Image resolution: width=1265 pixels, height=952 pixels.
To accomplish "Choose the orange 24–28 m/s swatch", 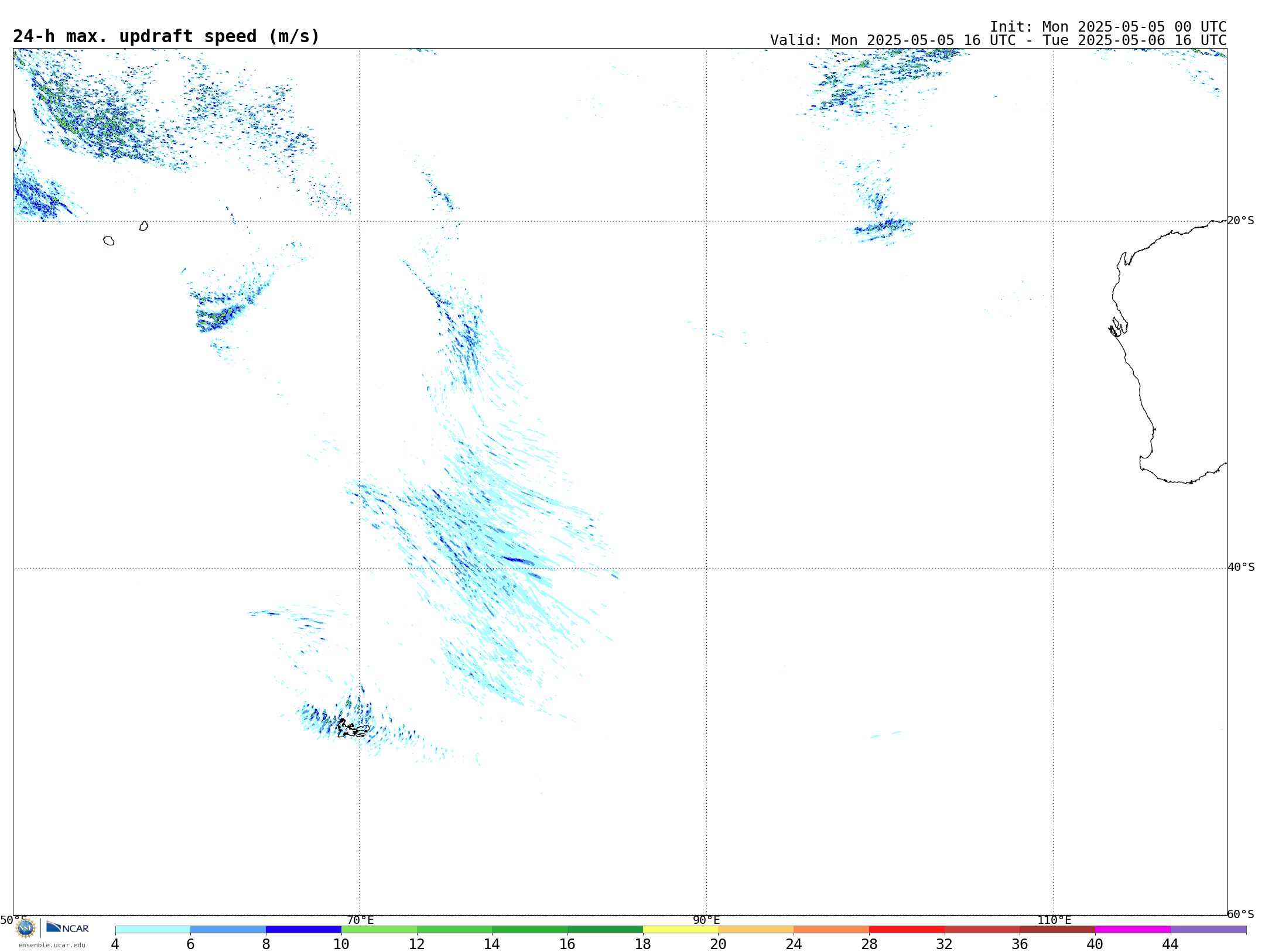I will pyautogui.click(x=831, y=929).
